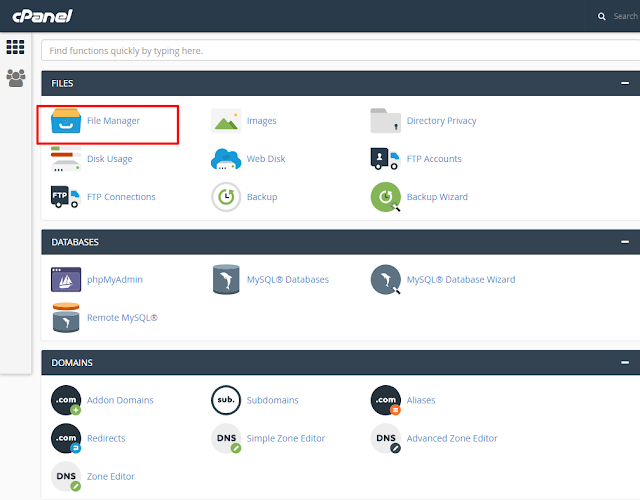
Task: Click the Images icon
Action: click(x=226, y=121)
